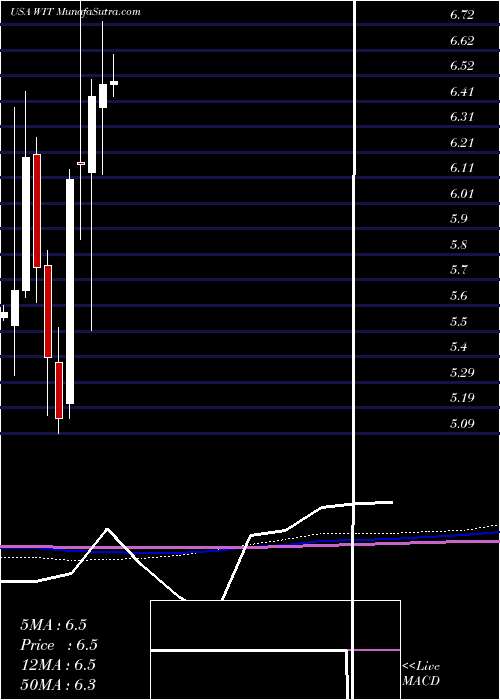Select the first large red candlestick near 6.21
Screen dimensions: 500x700
pyautogui.click(x=37, y=211)
